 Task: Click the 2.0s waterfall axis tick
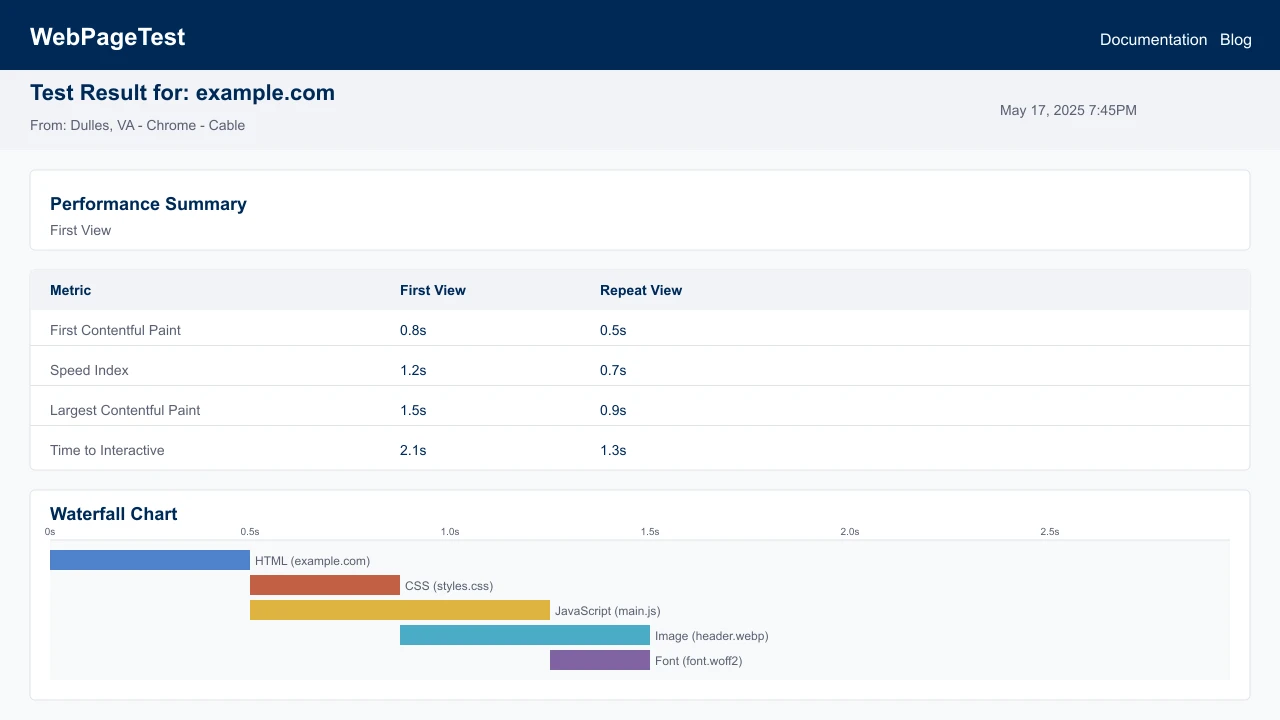click(850, 532)
